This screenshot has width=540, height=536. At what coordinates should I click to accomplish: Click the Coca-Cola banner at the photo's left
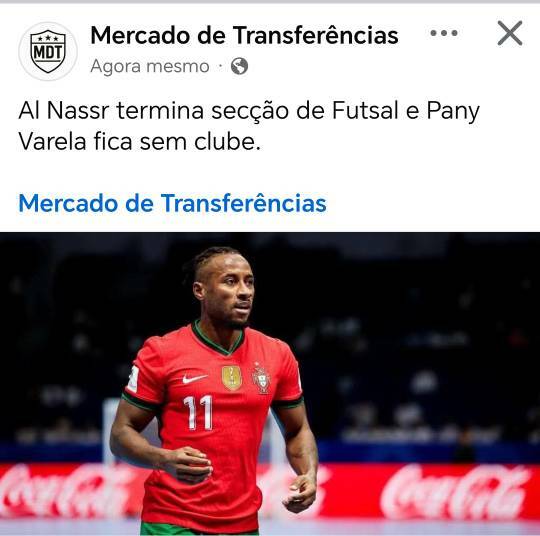(x=67, y=491)
